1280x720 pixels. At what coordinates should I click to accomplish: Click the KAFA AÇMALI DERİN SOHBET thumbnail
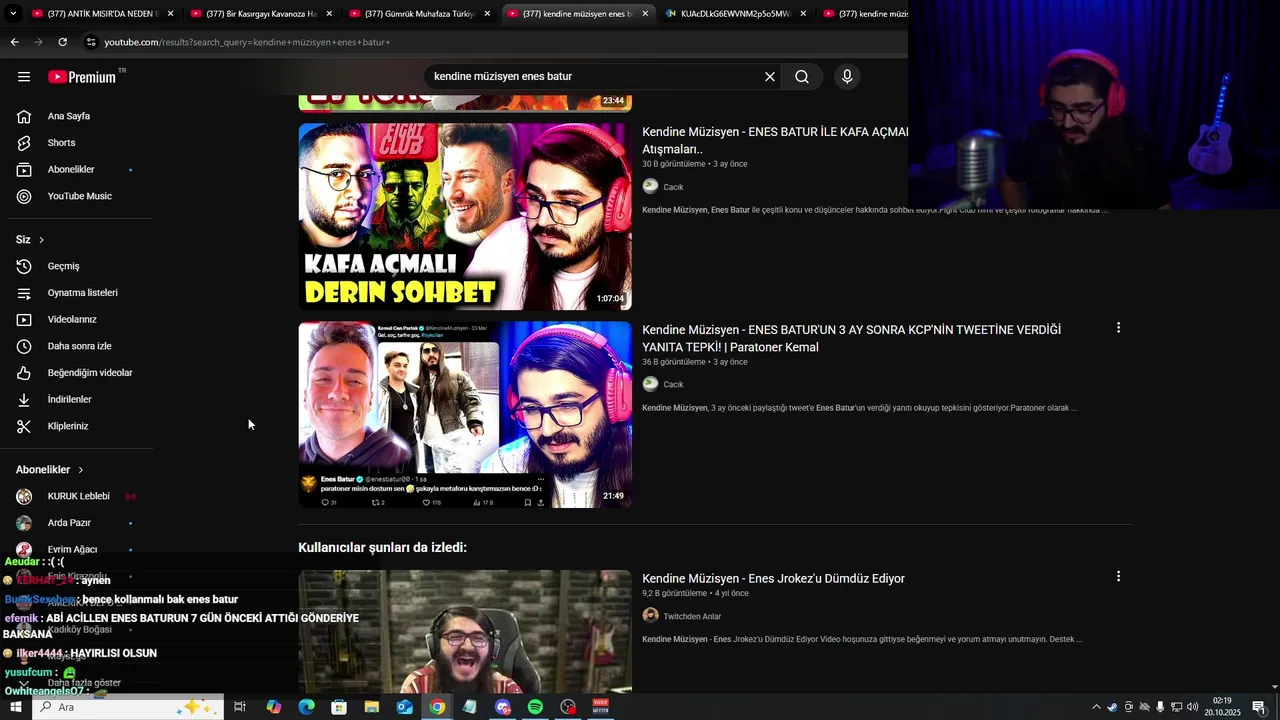465,216
